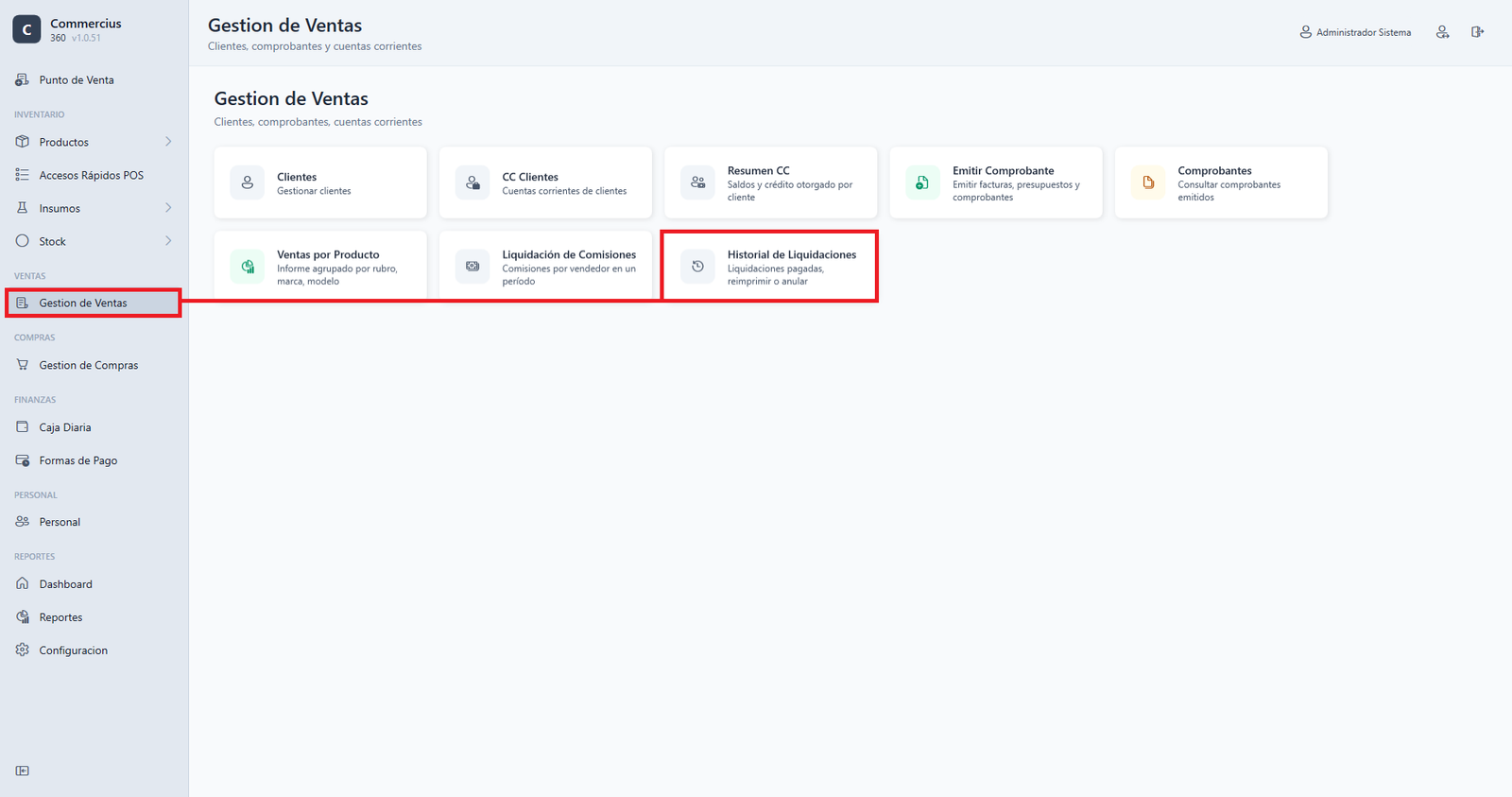
Task: Click the Comprobantes orange document icon
Action: coord(1148,182)
